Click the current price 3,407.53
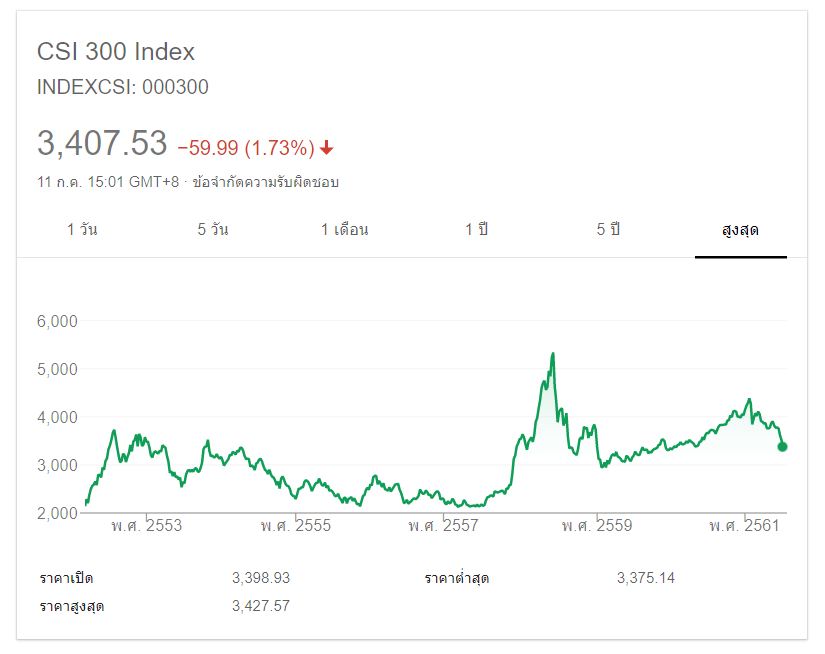This screenshot has width=825, height=654. pos(102,144)
